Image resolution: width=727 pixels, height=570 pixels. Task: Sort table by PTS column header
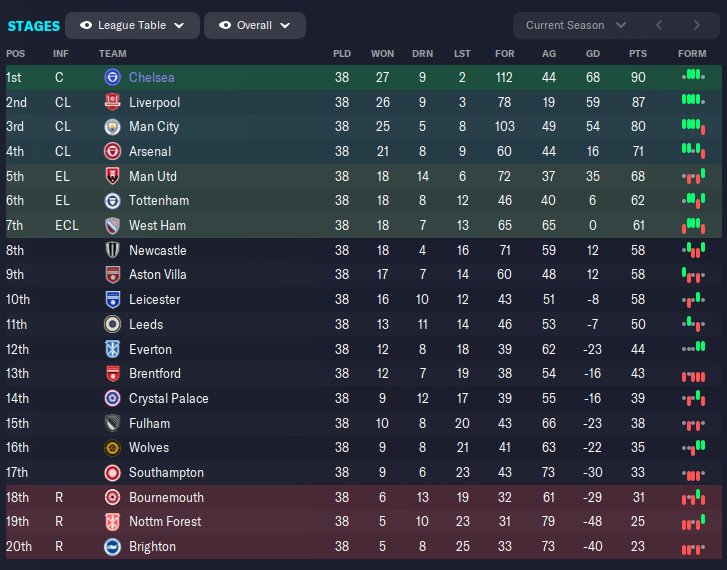[638, 53]
